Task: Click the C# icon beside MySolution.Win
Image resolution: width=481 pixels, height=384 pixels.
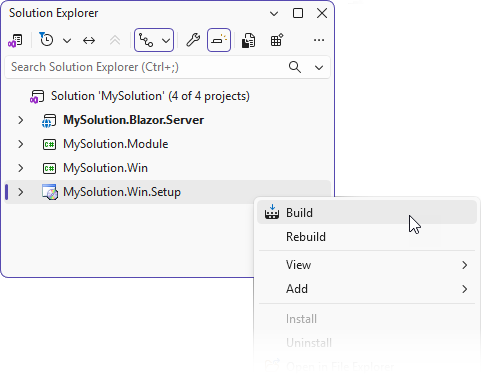Action: pyautogui.click(x=49, y=168)
